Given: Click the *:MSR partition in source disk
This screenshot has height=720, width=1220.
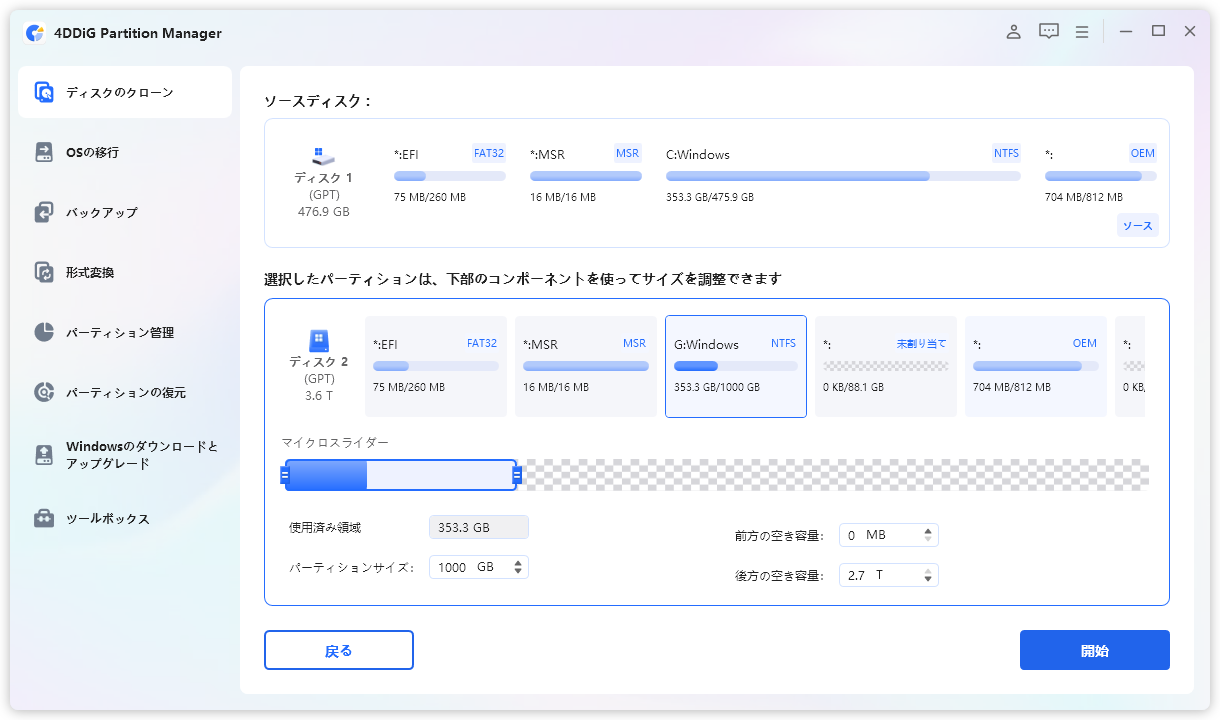Looking at the screenshot, I should (586, 175).
